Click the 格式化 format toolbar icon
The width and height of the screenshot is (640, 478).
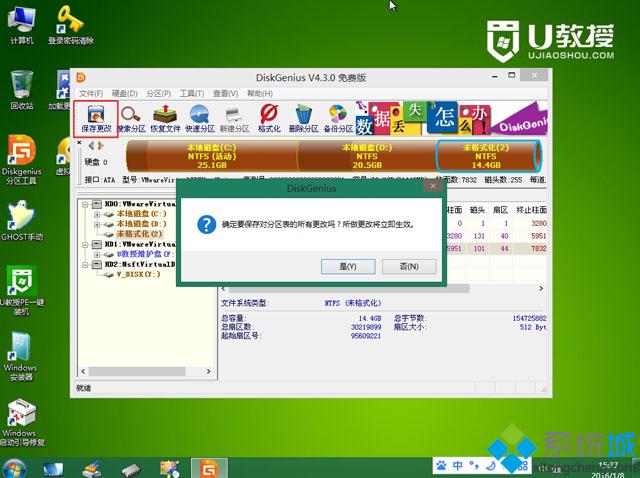pyautogui.click(x=269, y=119)
